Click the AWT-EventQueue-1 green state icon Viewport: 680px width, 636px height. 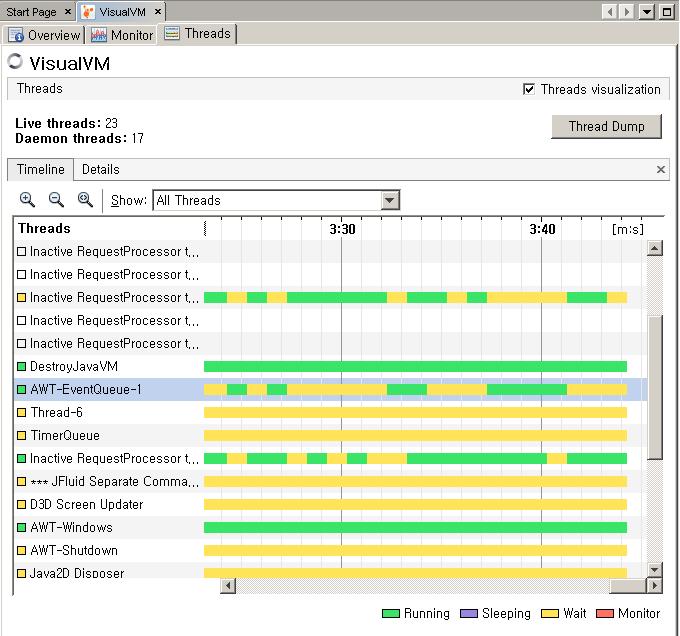21,390
